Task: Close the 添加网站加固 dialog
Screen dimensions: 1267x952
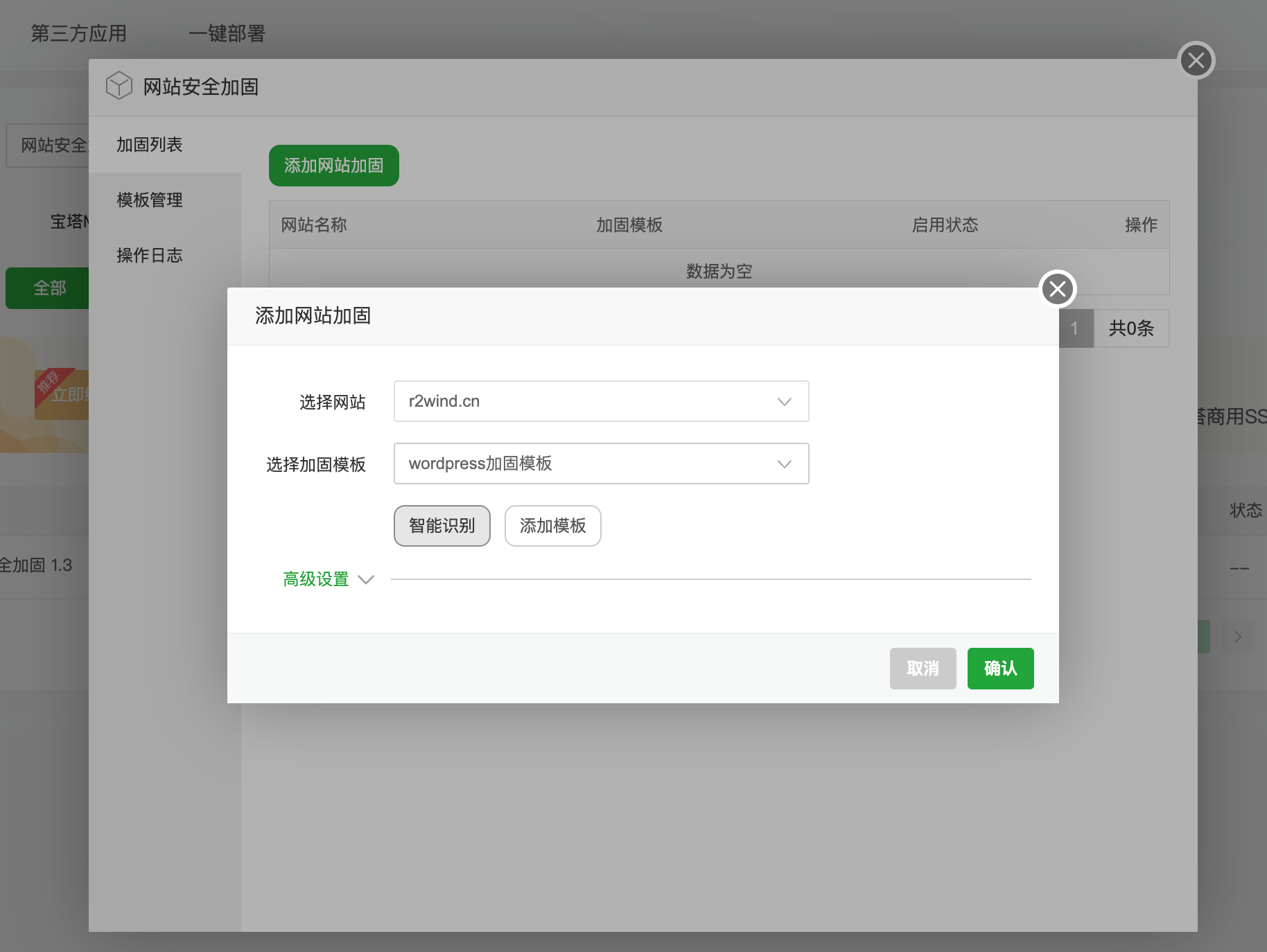Action: [1058, 289]
